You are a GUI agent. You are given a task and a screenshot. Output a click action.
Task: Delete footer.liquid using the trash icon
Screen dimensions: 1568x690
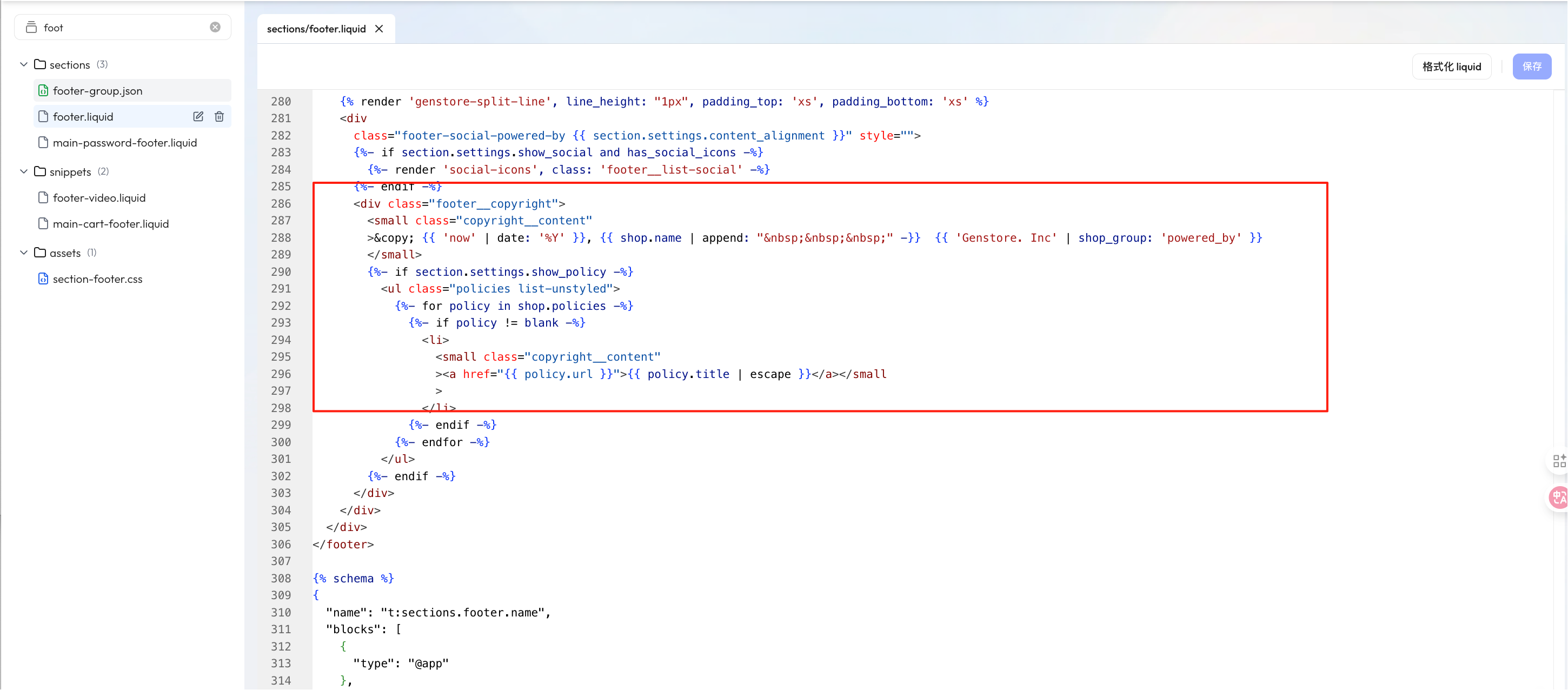tap(219, 116)
